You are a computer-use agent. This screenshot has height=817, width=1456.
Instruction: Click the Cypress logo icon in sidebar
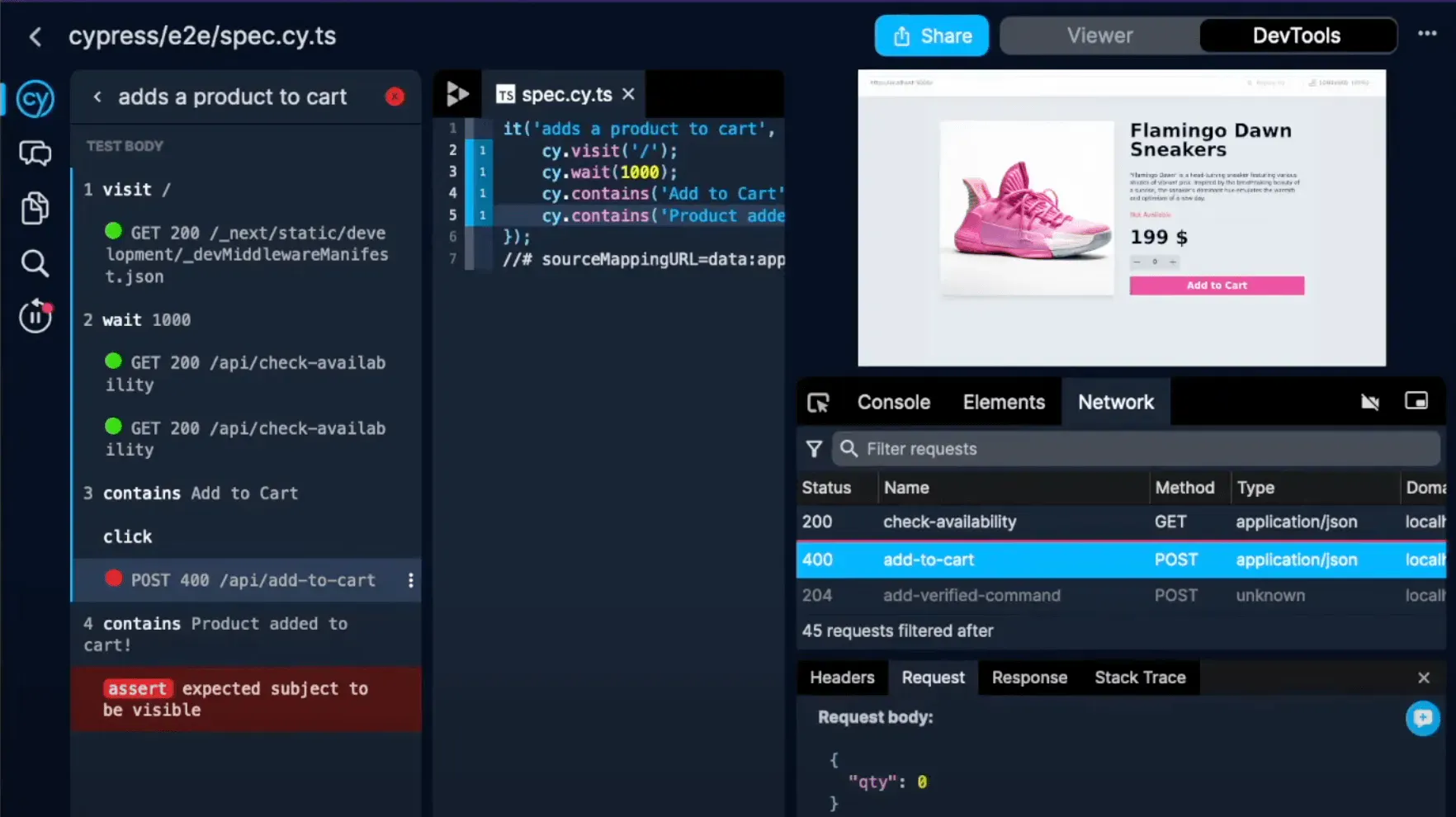point(35,99)
